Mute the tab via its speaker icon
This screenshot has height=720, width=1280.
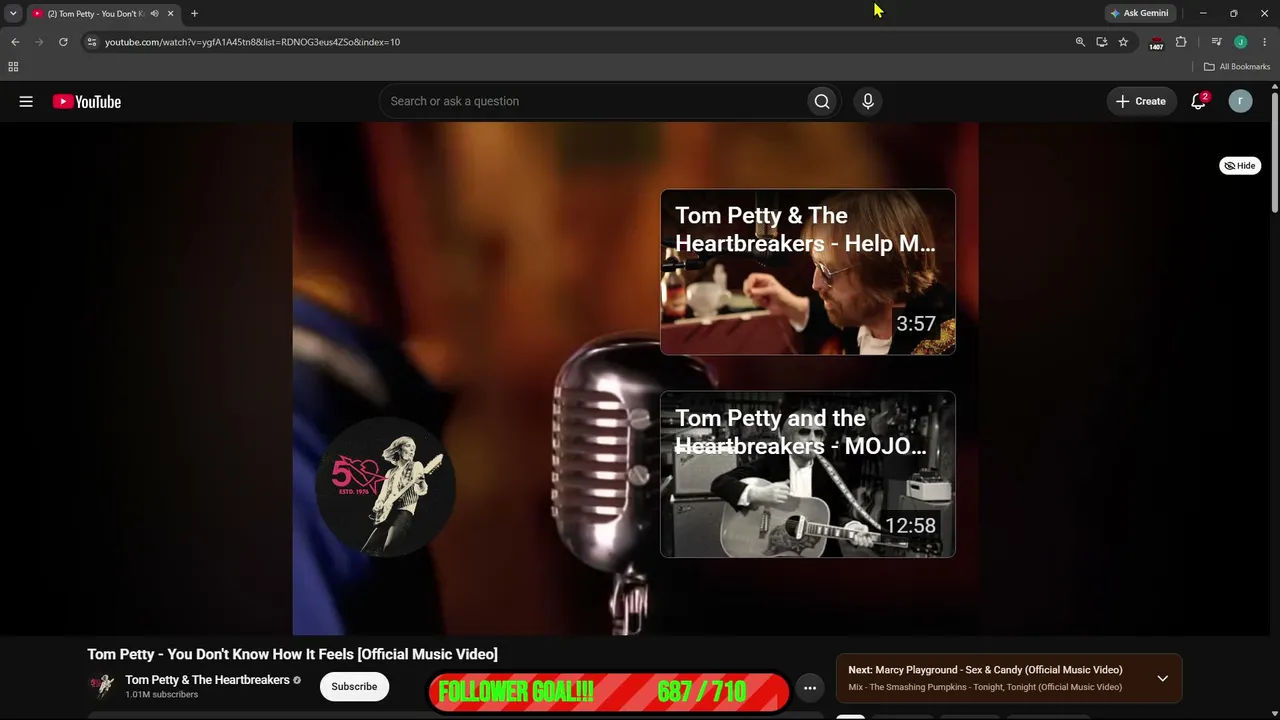pyautogui.click(x=154, y=14)
